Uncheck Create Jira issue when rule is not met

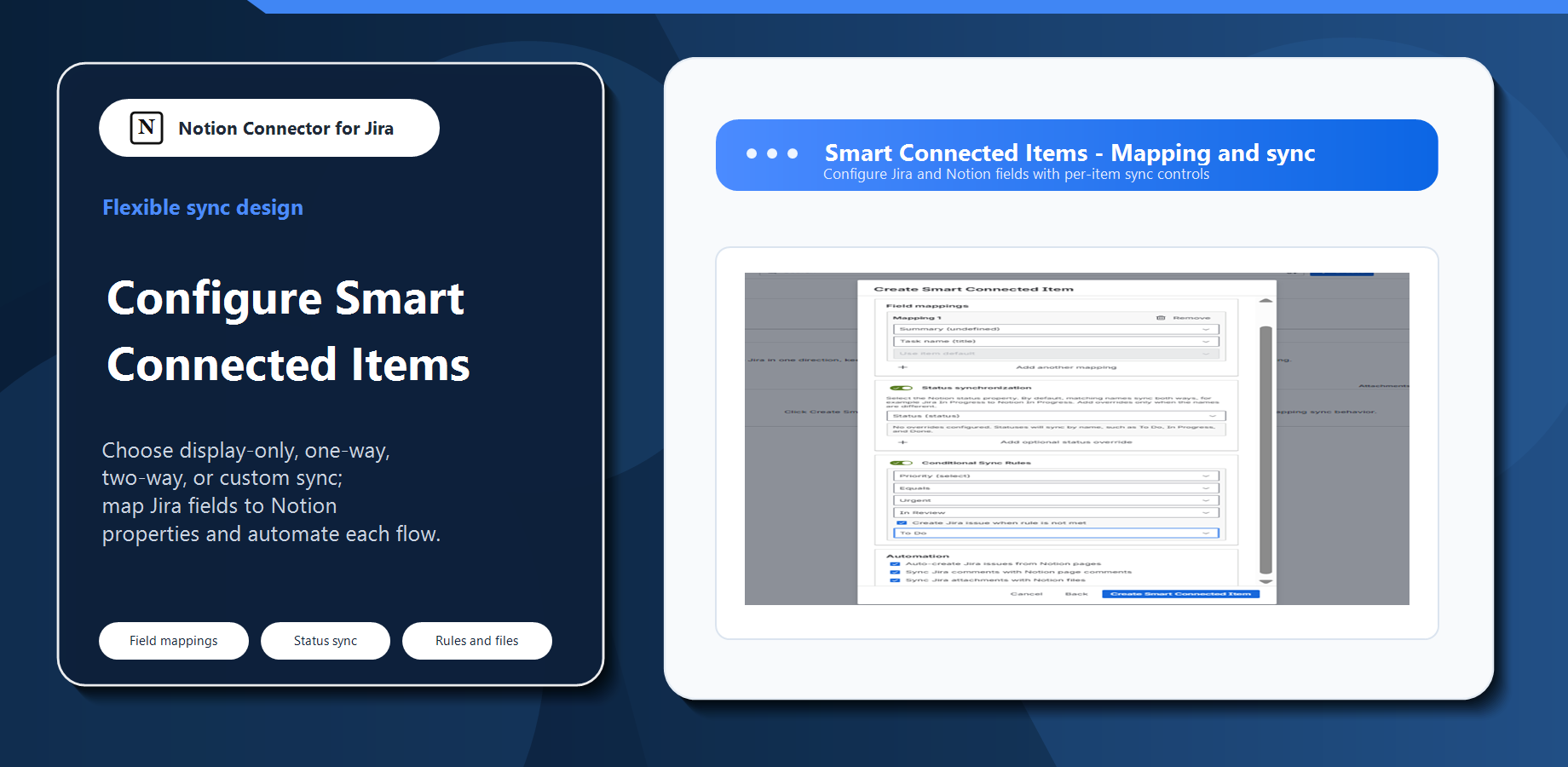pos(902,522)
